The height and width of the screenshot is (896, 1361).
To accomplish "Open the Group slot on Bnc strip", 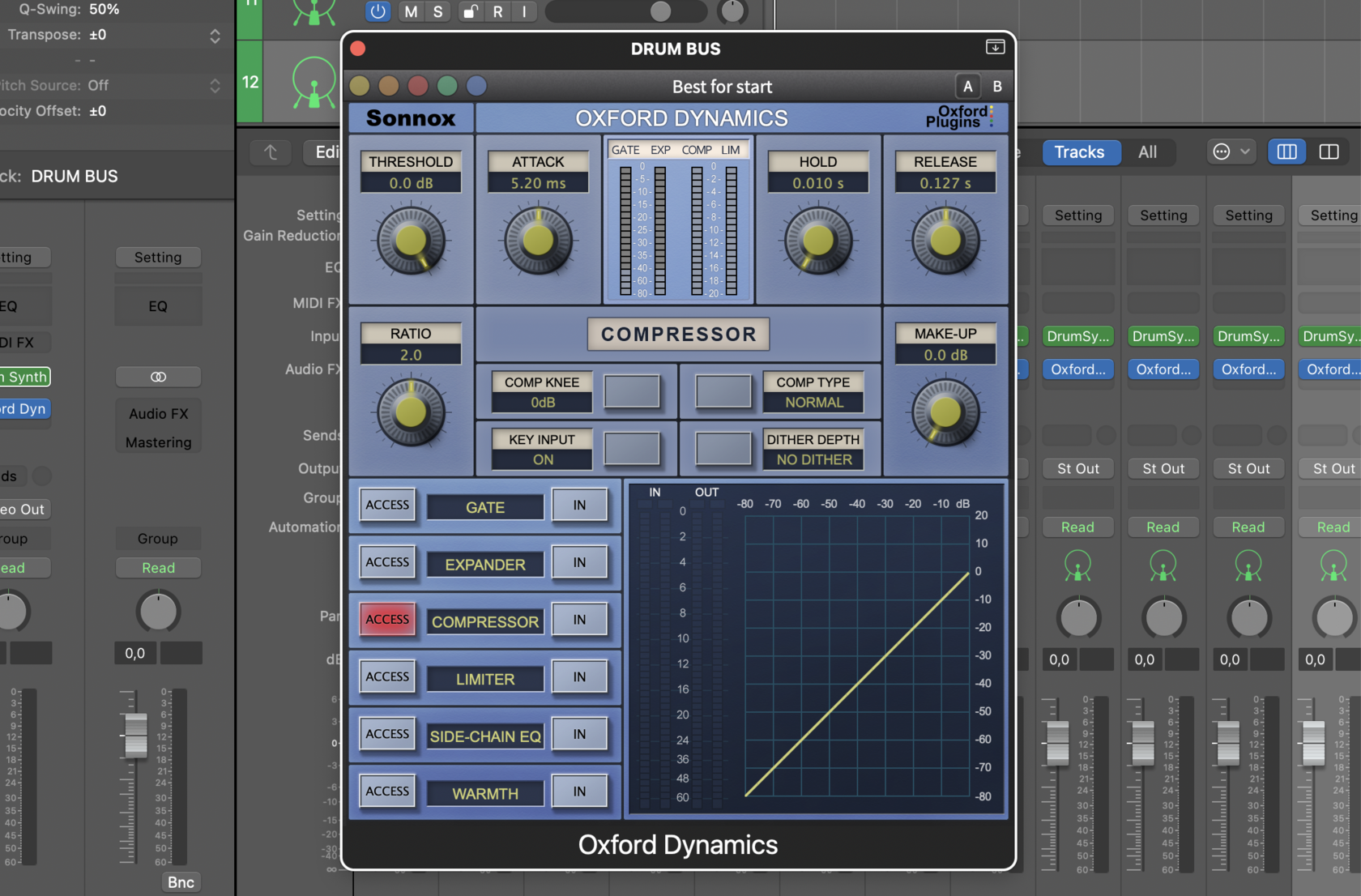I will click(x=158, y=538).
